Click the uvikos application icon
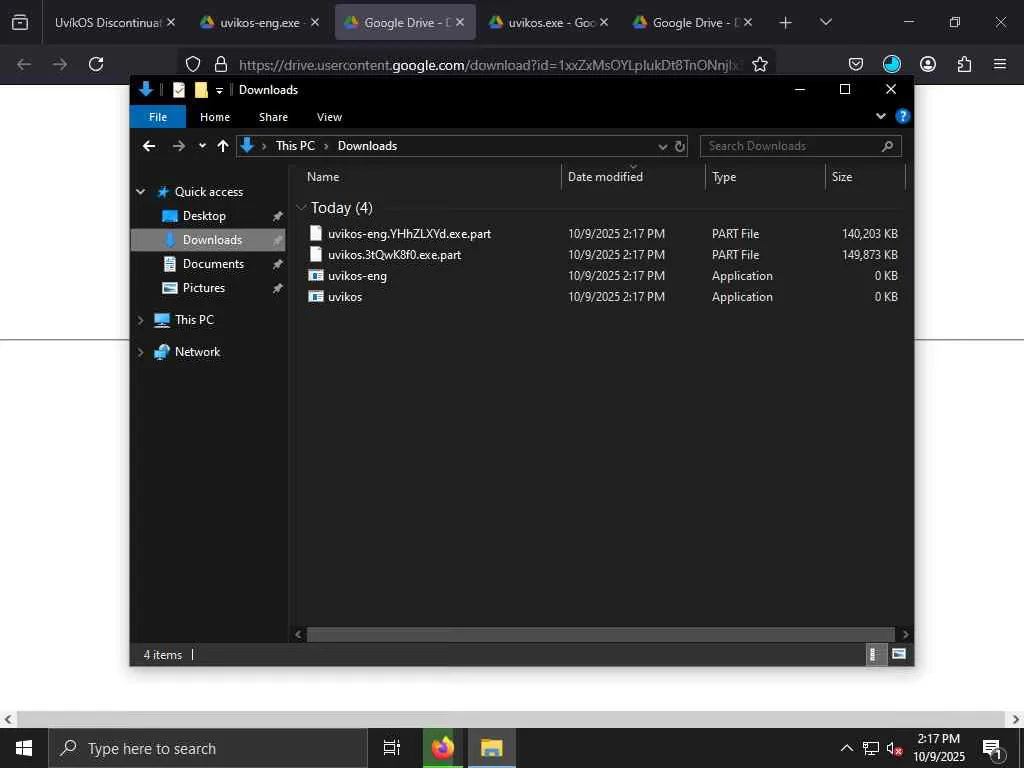The height and width of the screenshot is (768, 1024). click(x=316, y=296)
